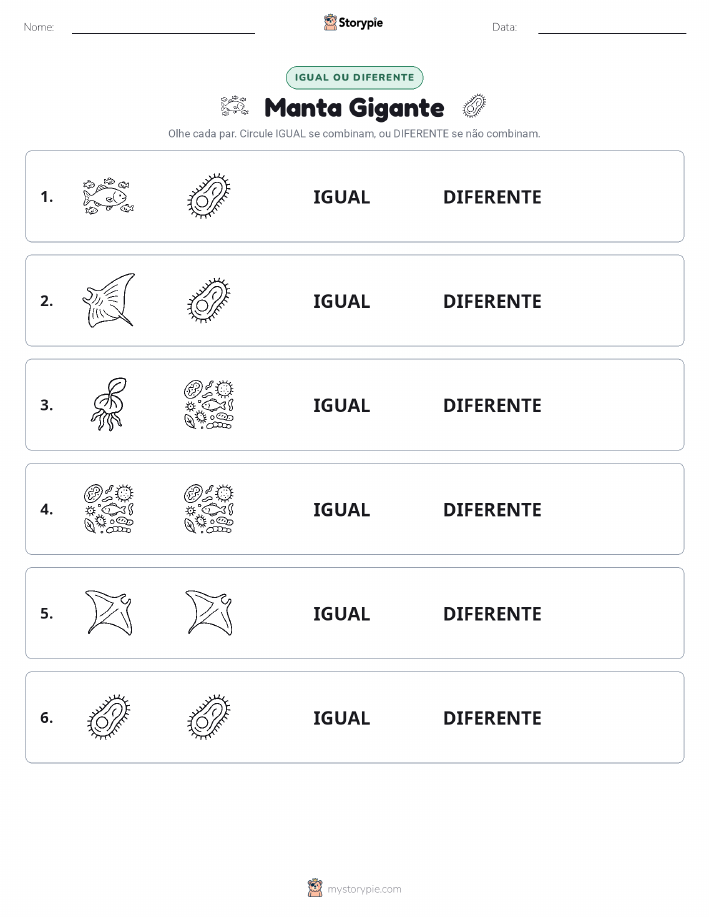Click the manta ray picture in row 2
The width and height of the screenshot is (709, 917).
tap(108, 300)
